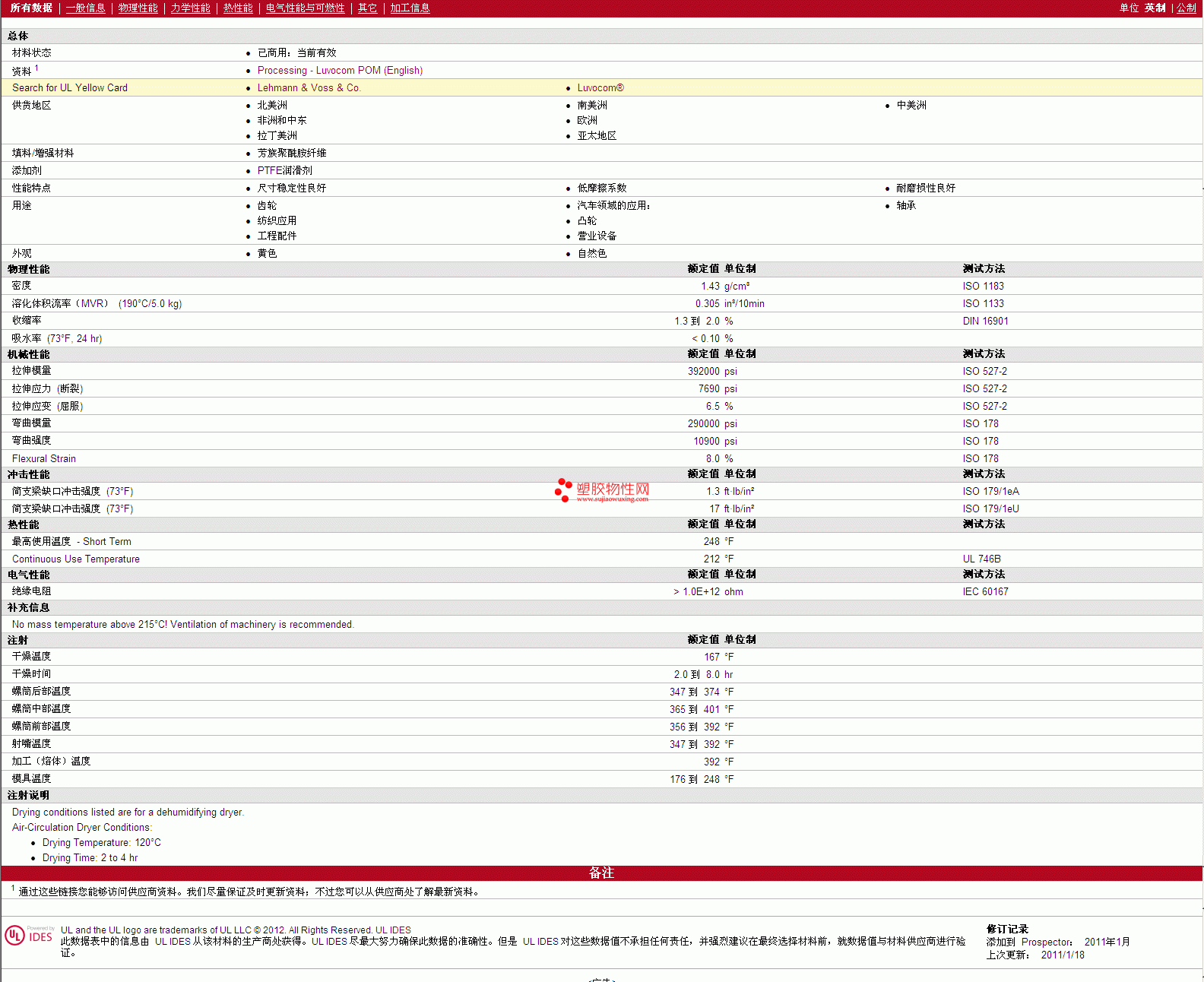Click the 上次更新 date 2011/1/18
The height and width of the screenshot is (982, 1204).
point(1063,955)
